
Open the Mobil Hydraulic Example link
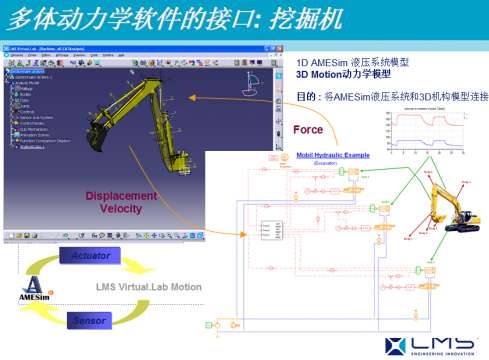[333, 155]
